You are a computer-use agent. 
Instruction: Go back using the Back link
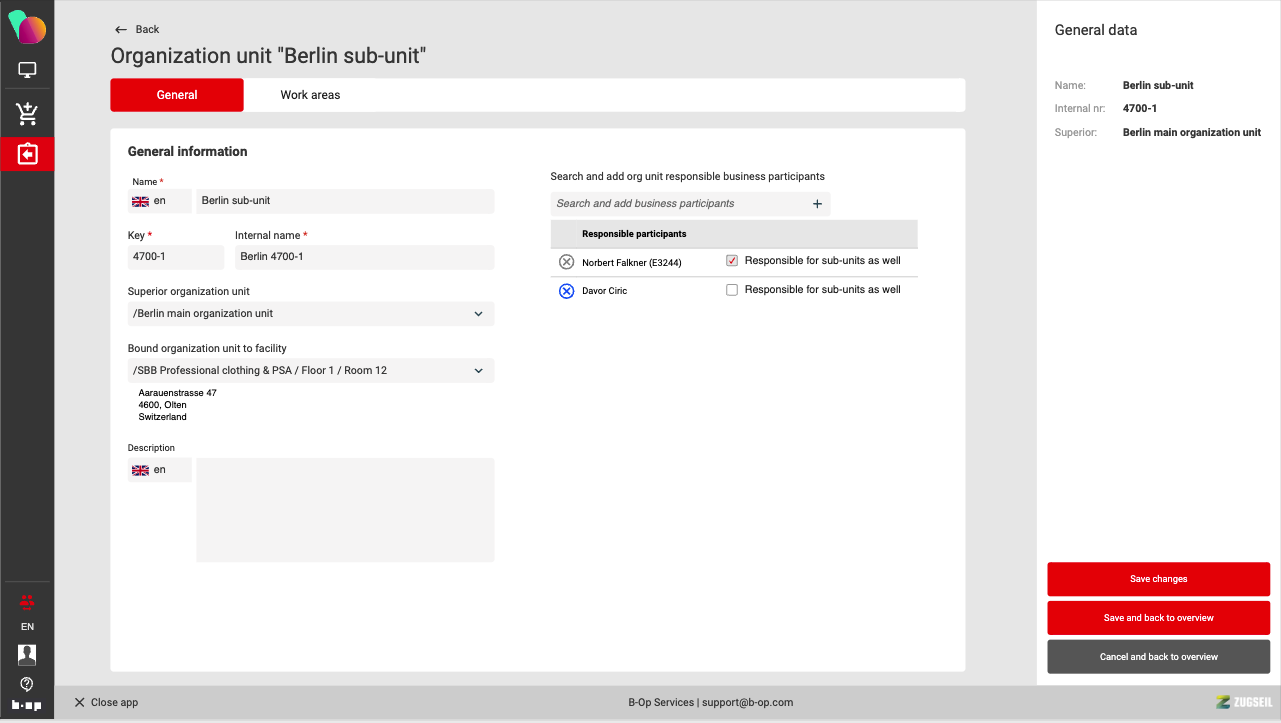coord(137,30)
